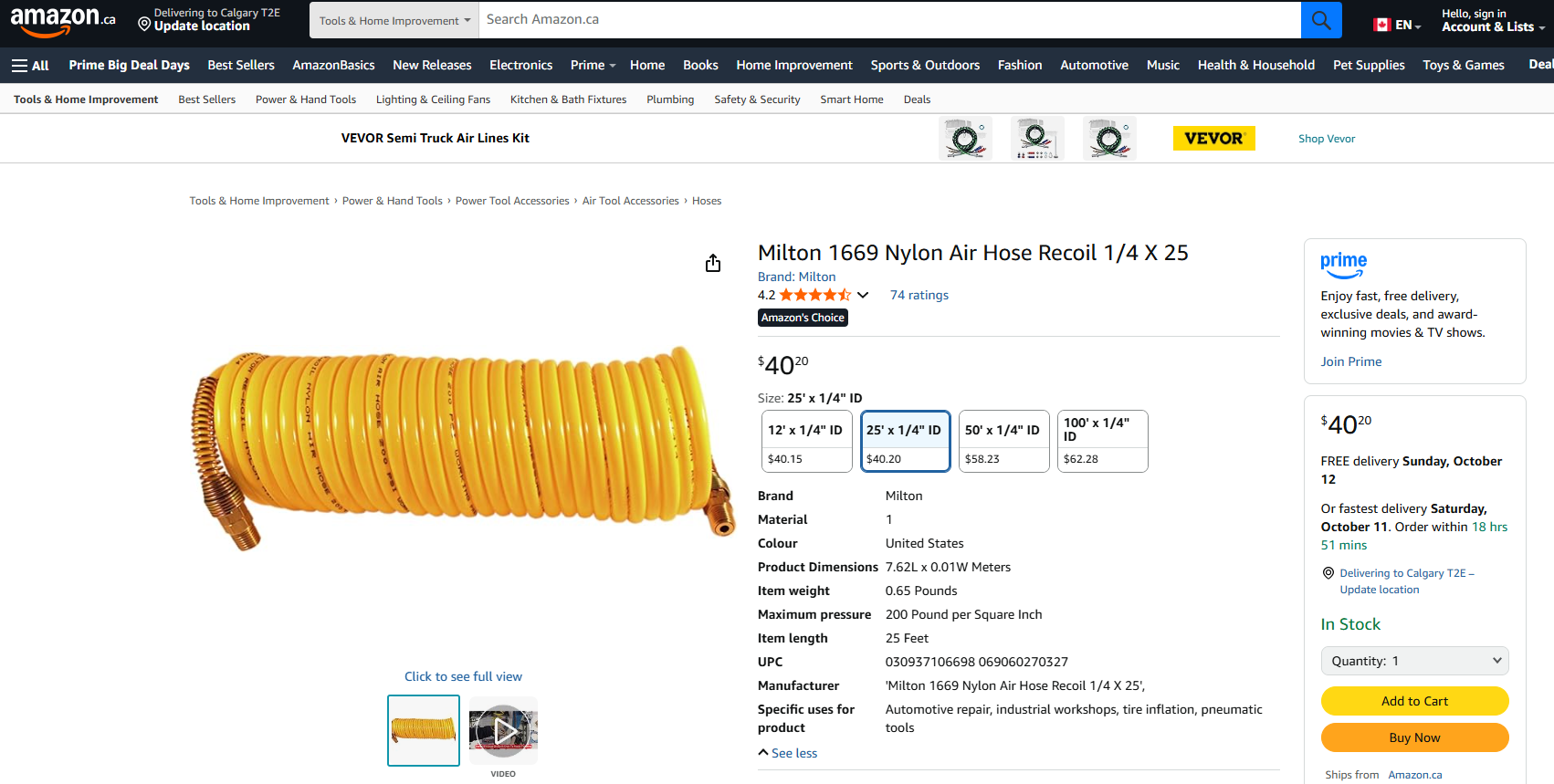Click Air Tool Accessories breadcrumb
1554x784 pixels.
coord(630,201)
